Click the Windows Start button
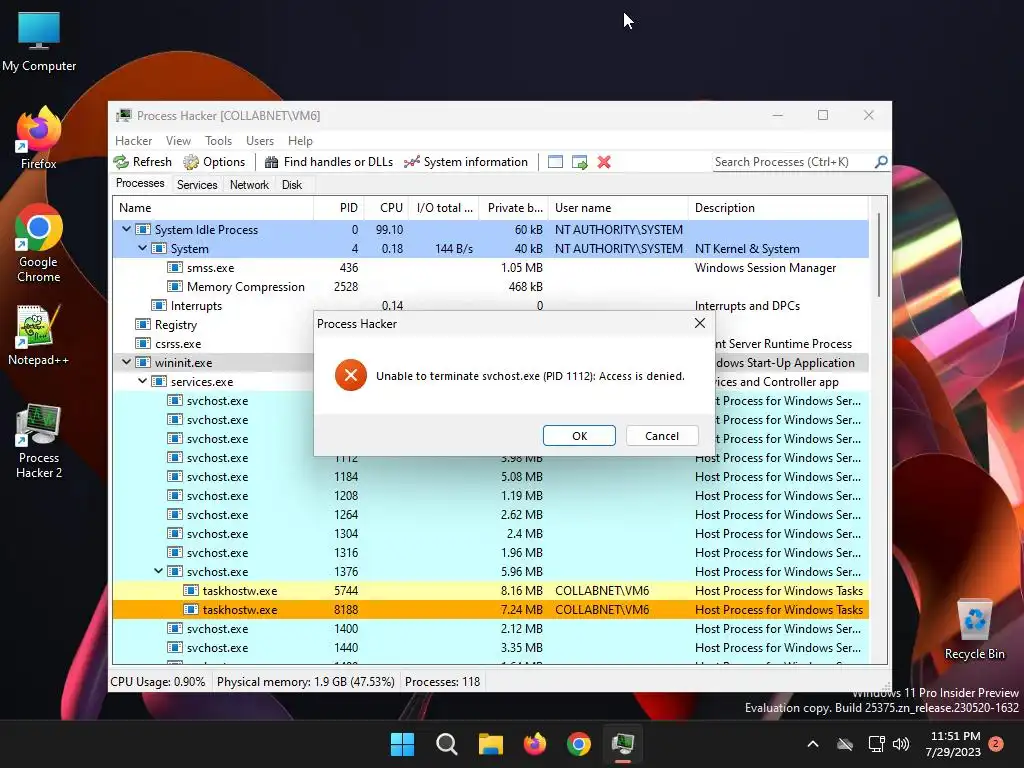 click(402, 744)
